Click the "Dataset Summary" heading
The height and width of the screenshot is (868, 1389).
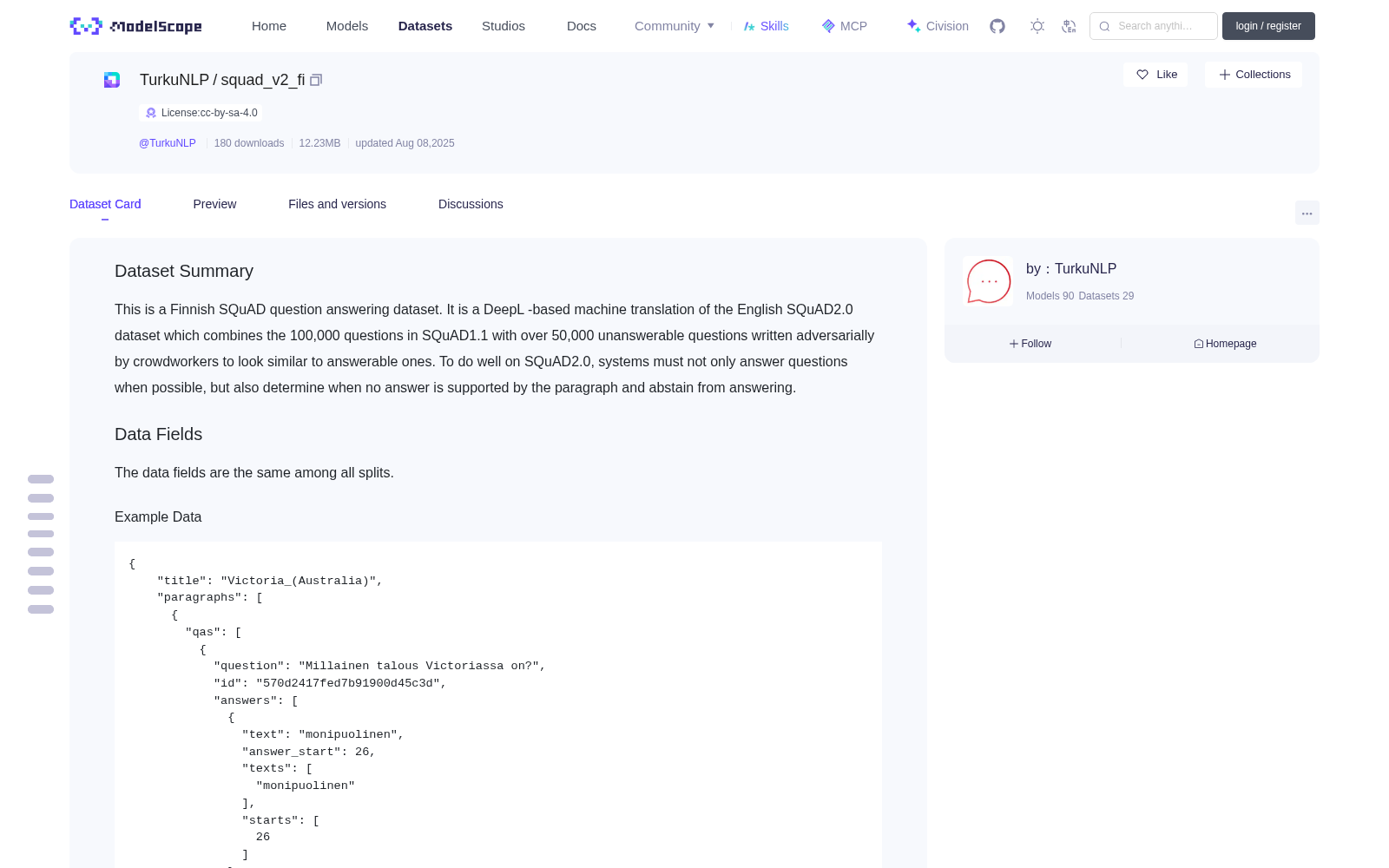point(184,271)
